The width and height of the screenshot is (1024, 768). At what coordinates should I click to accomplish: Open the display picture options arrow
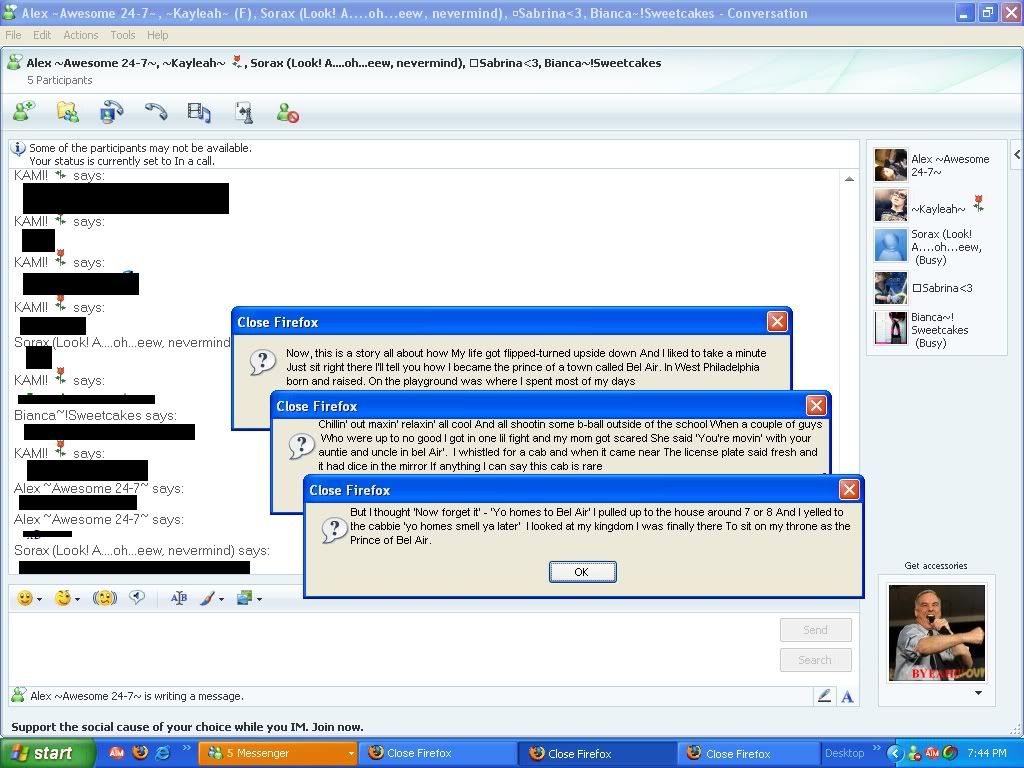[x=978, y=693]
